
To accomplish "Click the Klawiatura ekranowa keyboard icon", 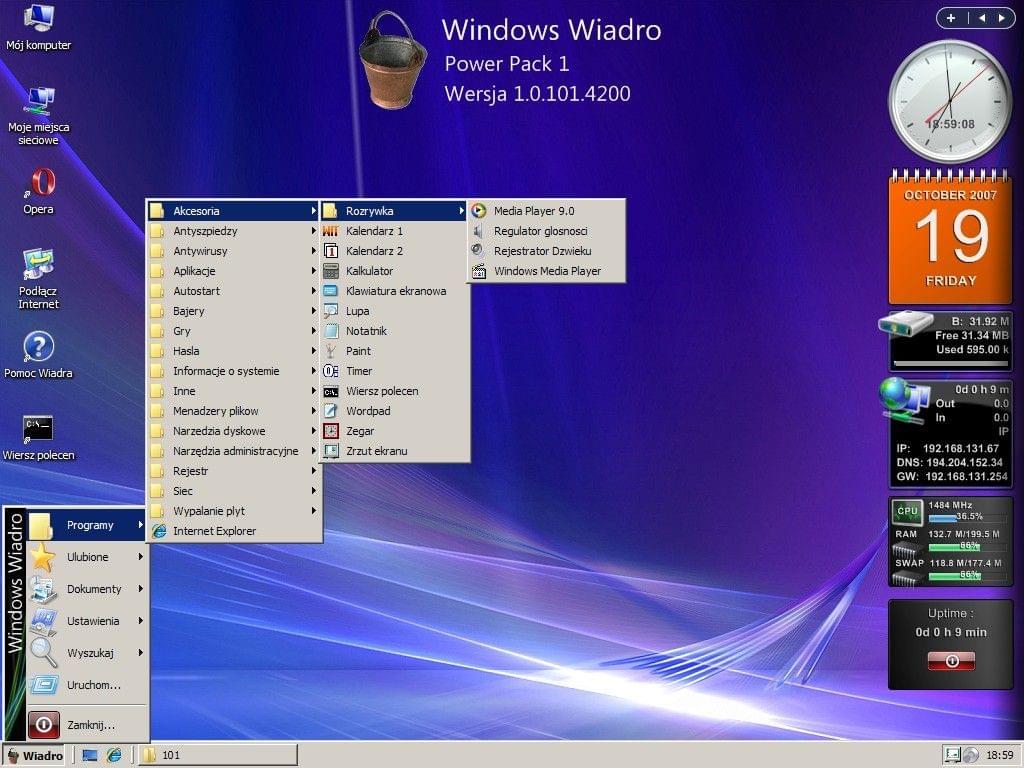I will [331, 291].
